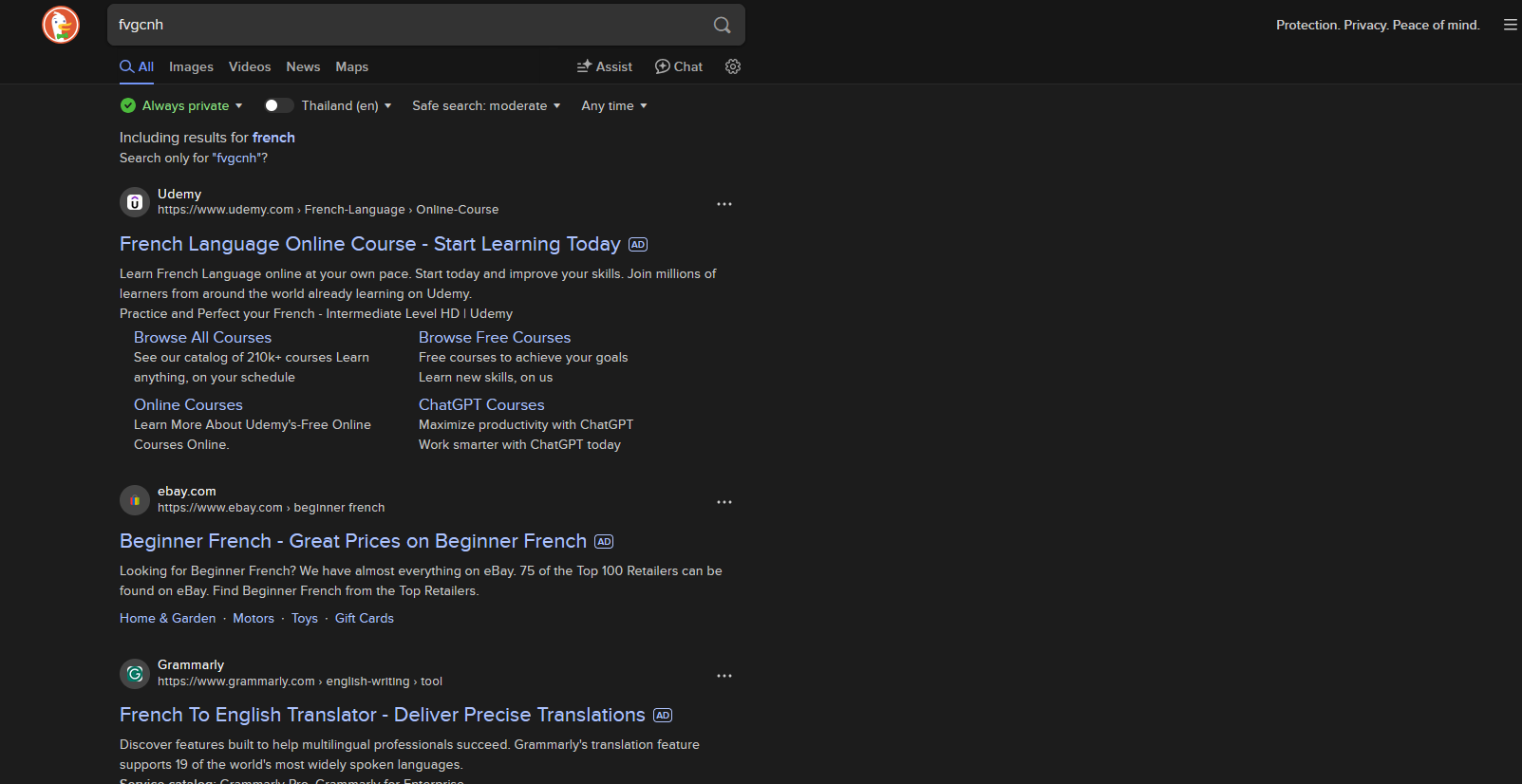
Task: Open the Gift Cards eBay link
Action: 365,618
